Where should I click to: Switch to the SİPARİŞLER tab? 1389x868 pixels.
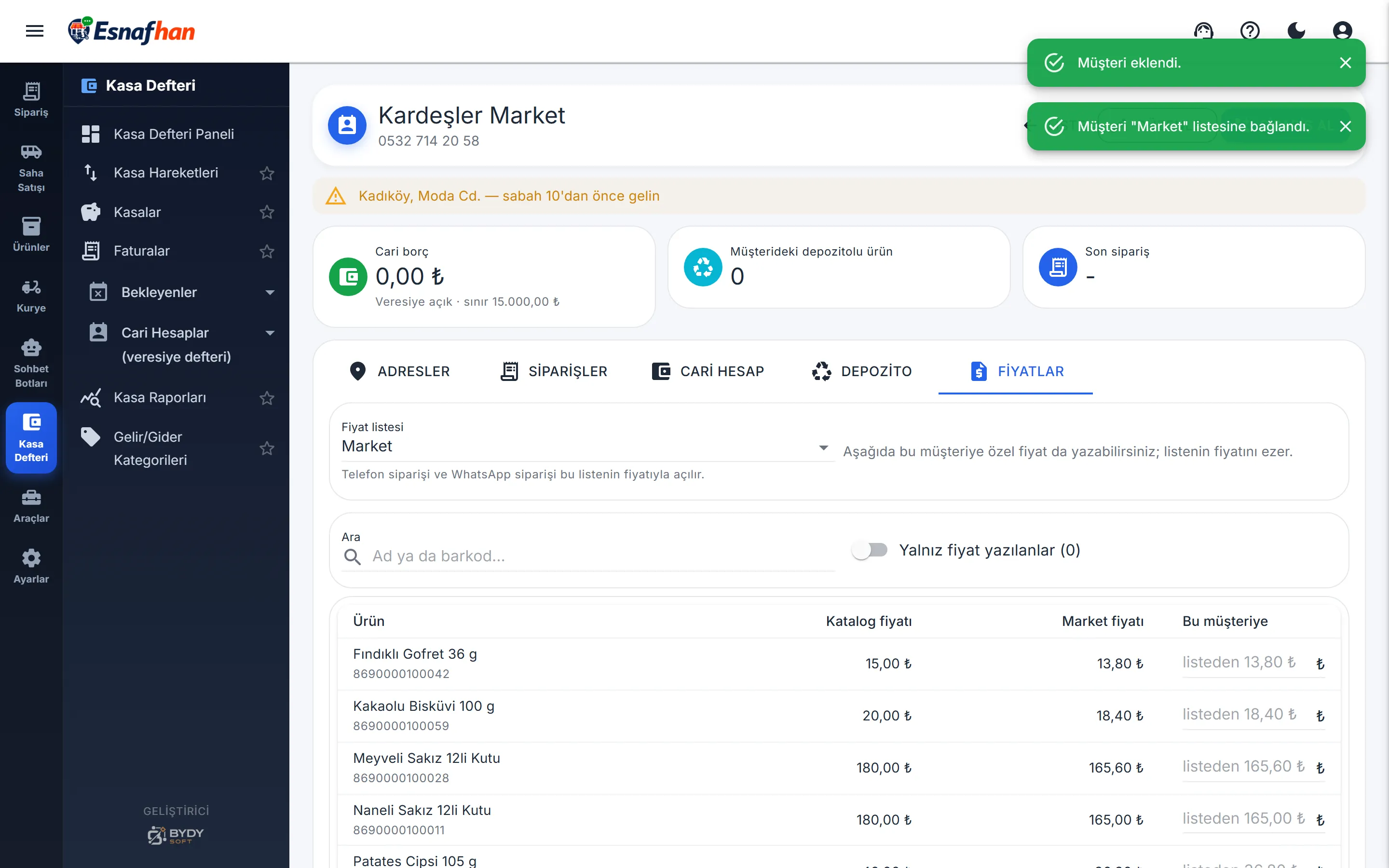coord(555,371)
